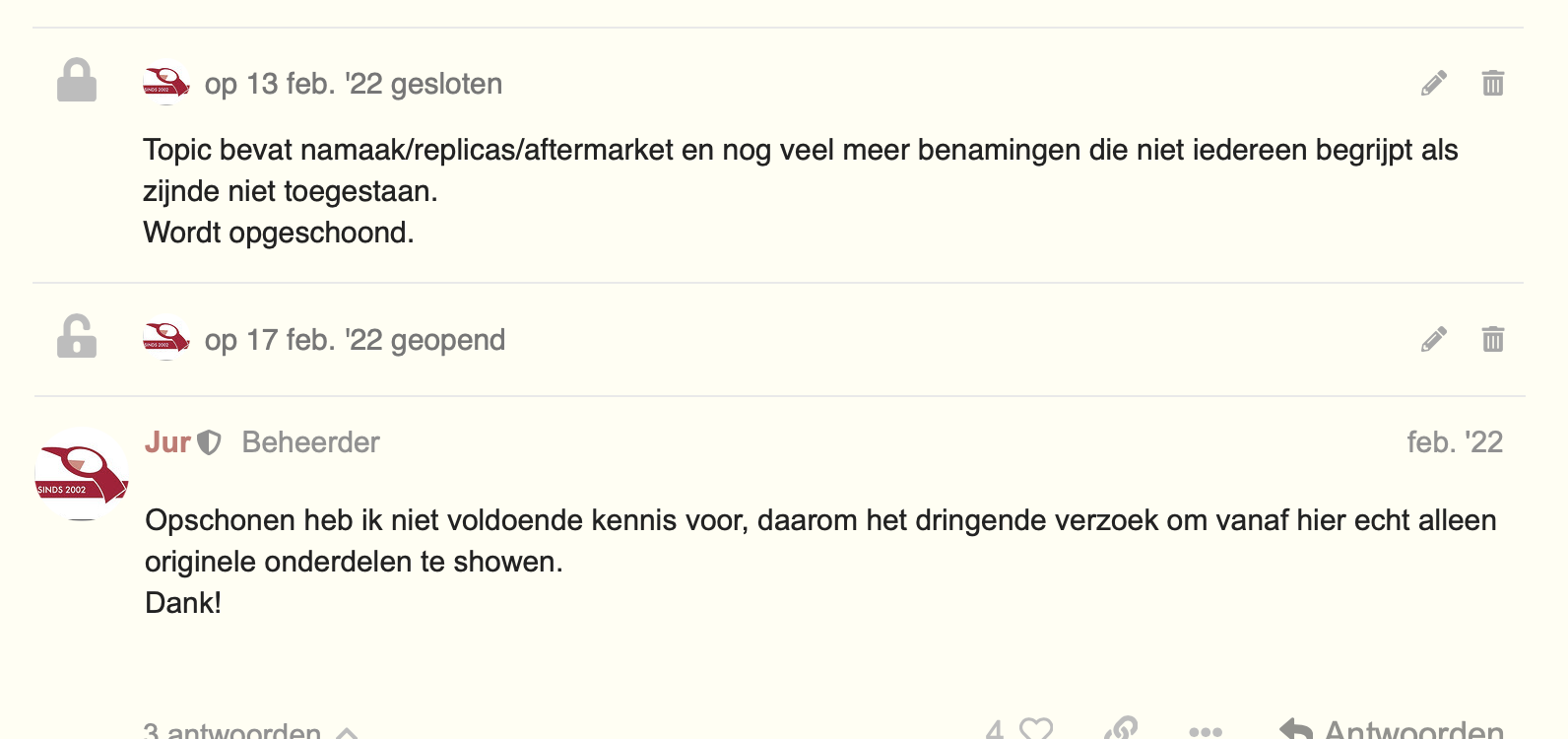1568x739 pixels.
Task: Open the feb. '22 post date link
Action: click(x=1455, y=442)
